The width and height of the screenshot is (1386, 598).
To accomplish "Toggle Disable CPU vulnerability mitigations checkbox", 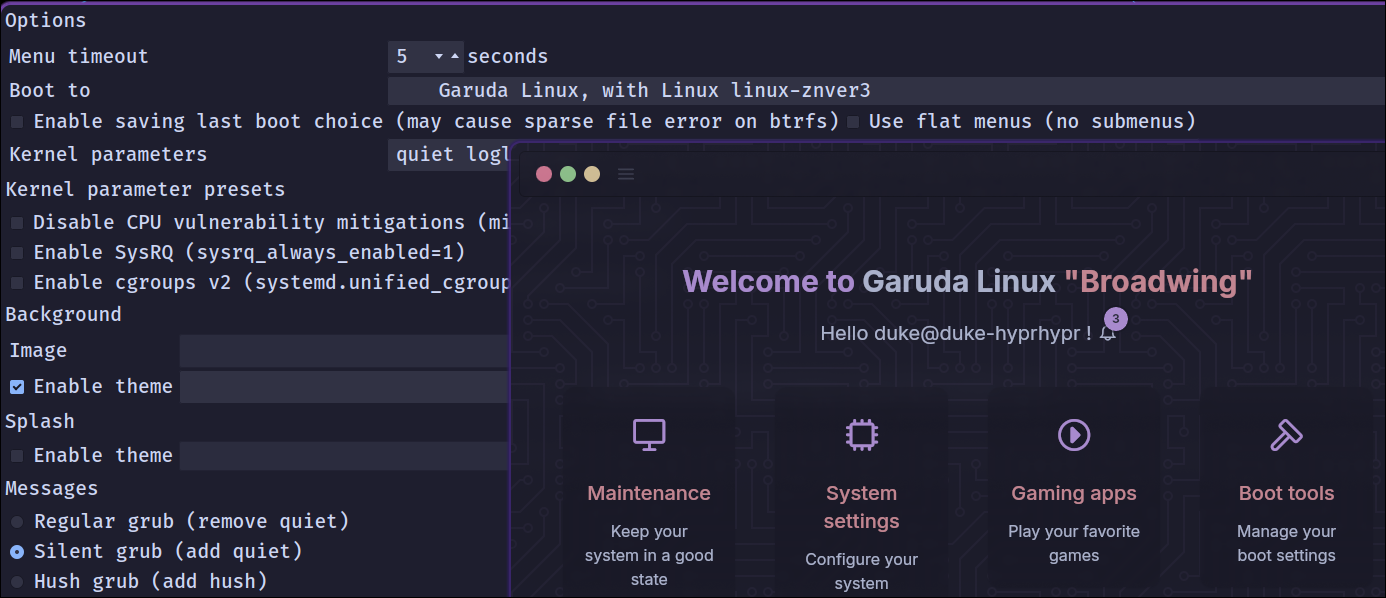I will coord(17,222).
